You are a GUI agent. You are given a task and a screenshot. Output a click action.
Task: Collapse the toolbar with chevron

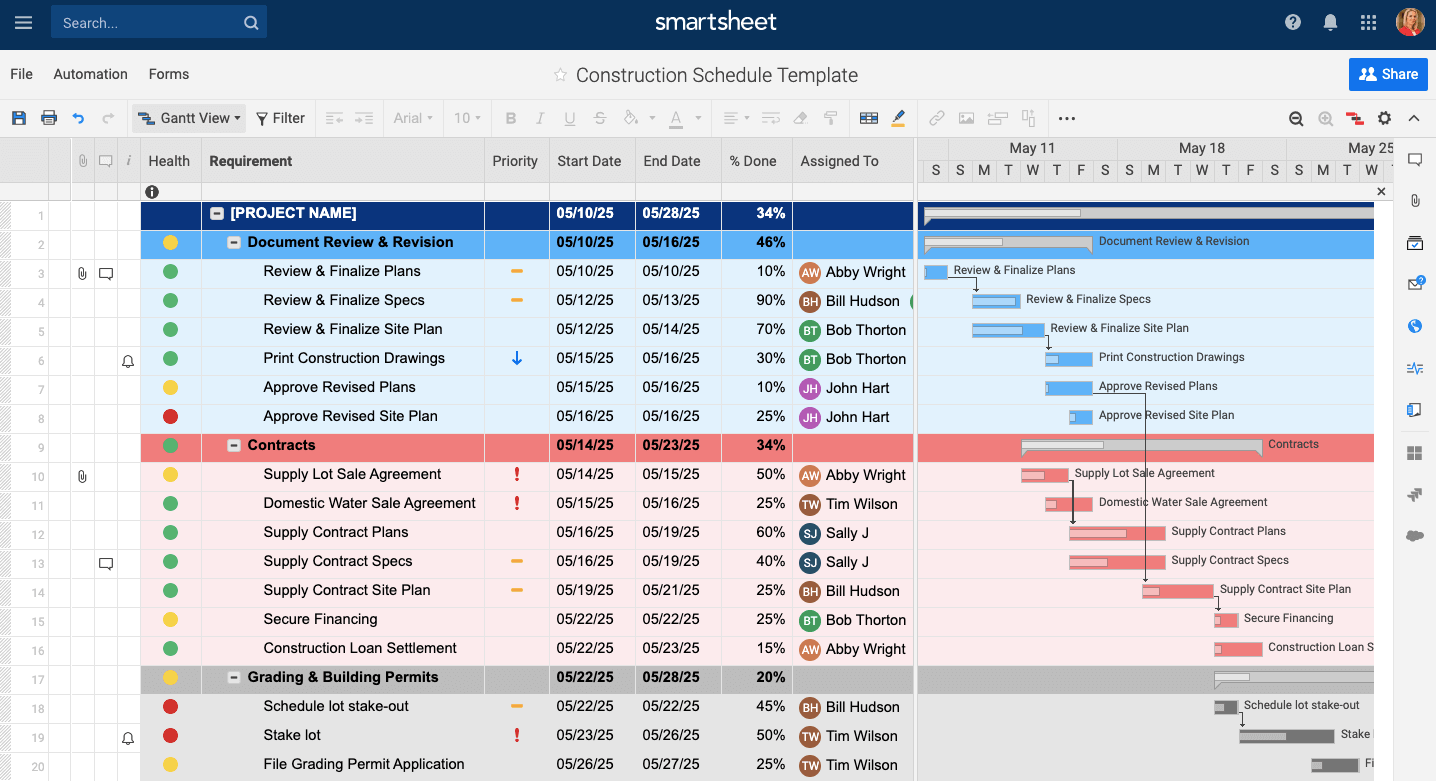1414,118
